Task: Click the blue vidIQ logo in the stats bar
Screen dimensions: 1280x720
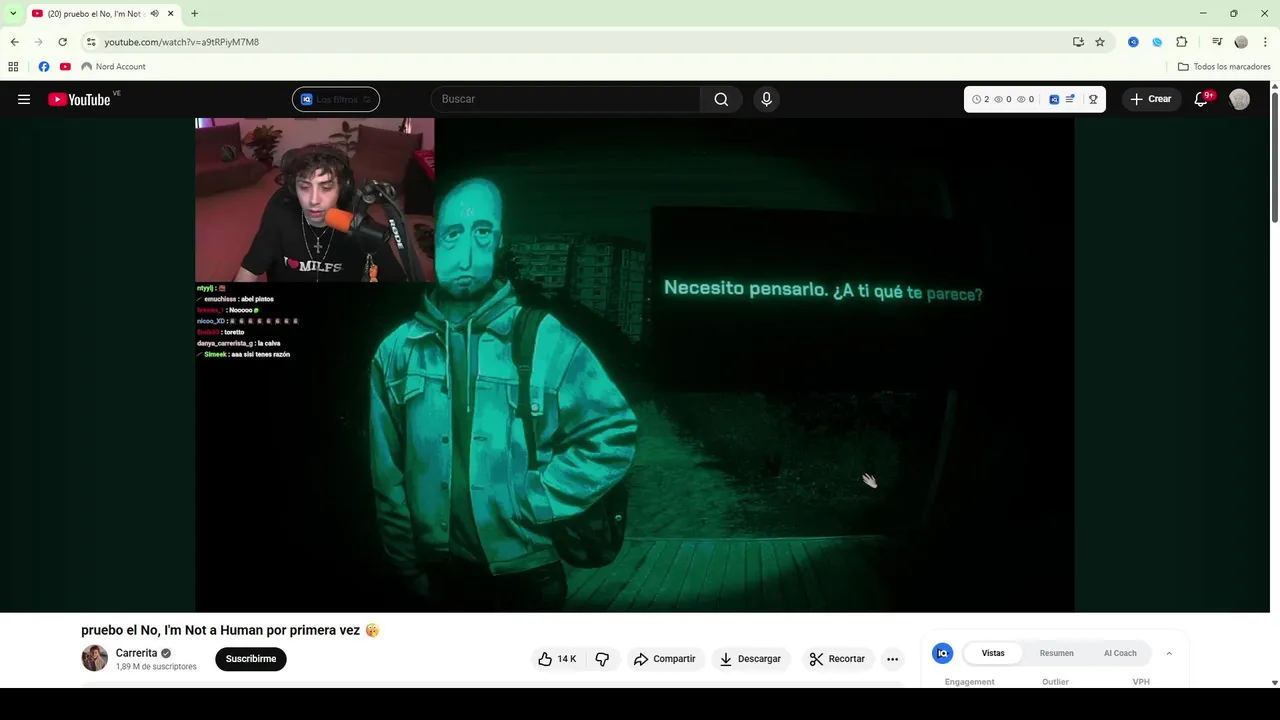Action: (1054, 99)
